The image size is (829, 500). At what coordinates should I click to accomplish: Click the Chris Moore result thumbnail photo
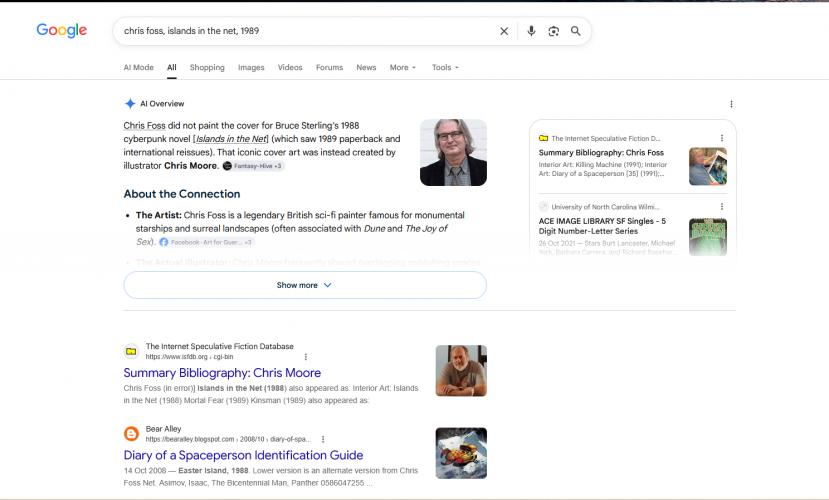(x=461, y=371)
